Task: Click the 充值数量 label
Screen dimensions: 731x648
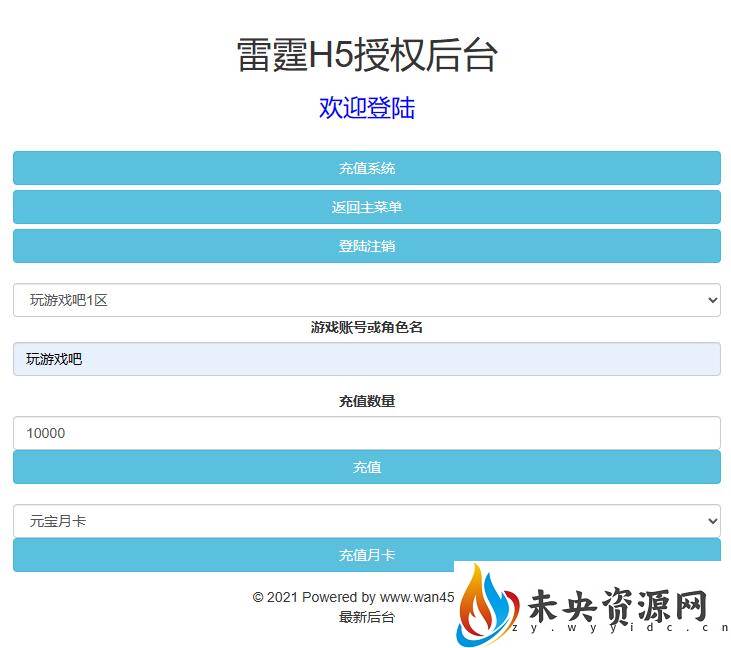Action: 367,401
